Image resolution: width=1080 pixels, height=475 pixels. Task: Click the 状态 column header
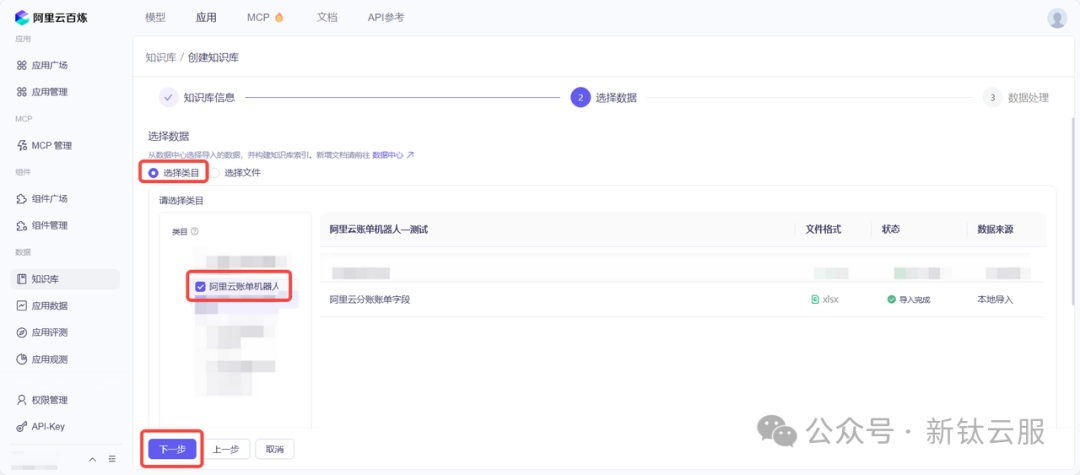pos(891,229)
